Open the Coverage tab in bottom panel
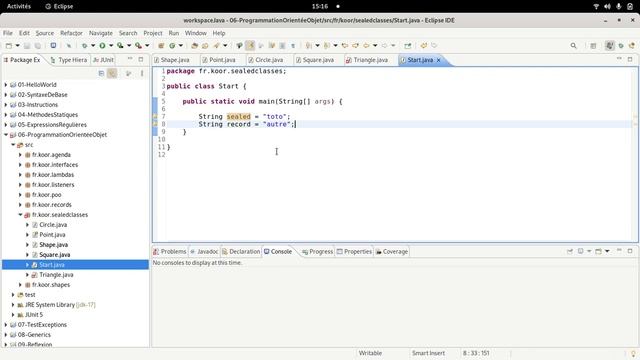Image resolution: width=640 pixels, height=360 pixels. [x=392, y=251]
